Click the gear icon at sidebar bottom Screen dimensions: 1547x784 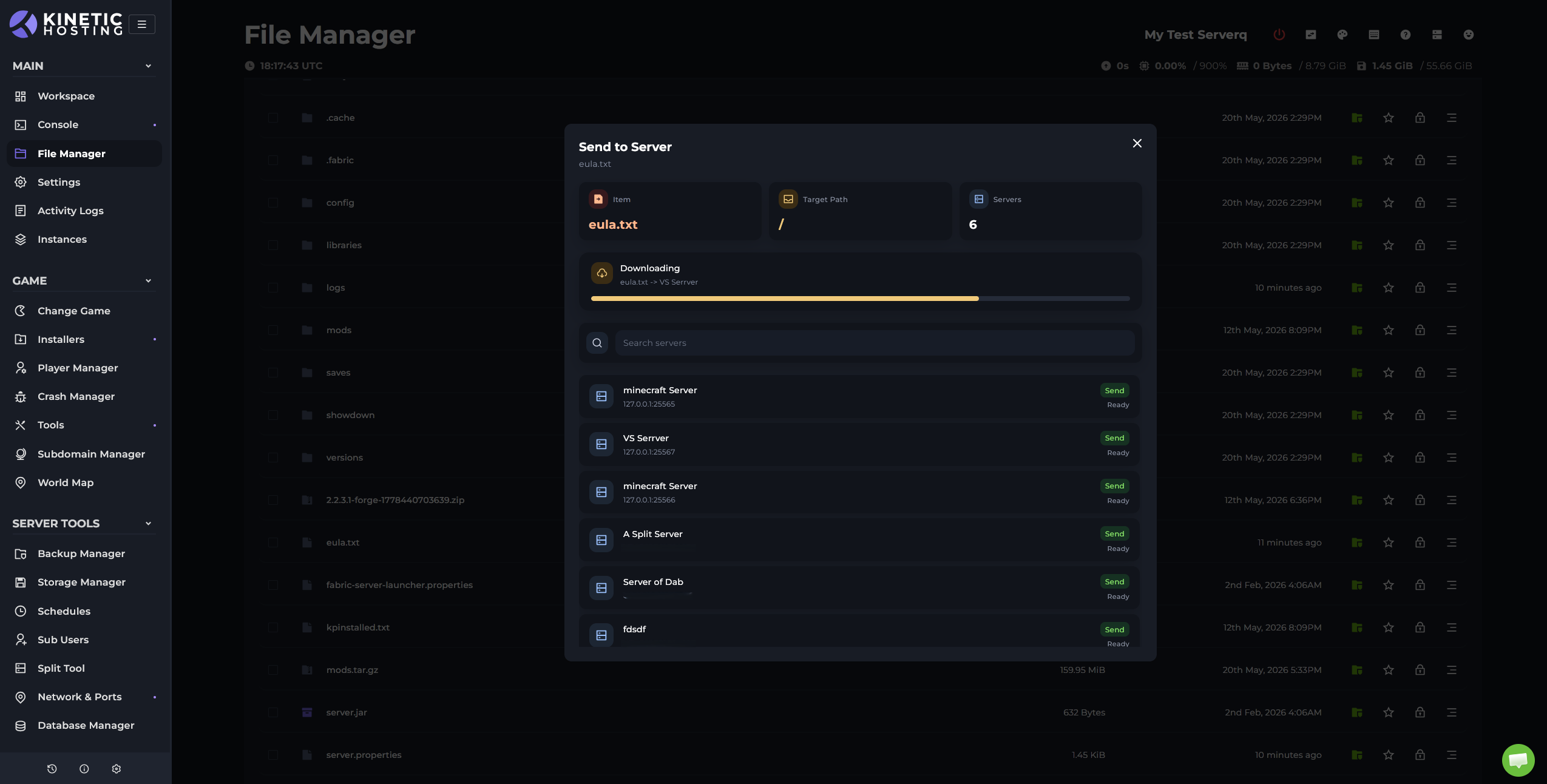point(117,769)
